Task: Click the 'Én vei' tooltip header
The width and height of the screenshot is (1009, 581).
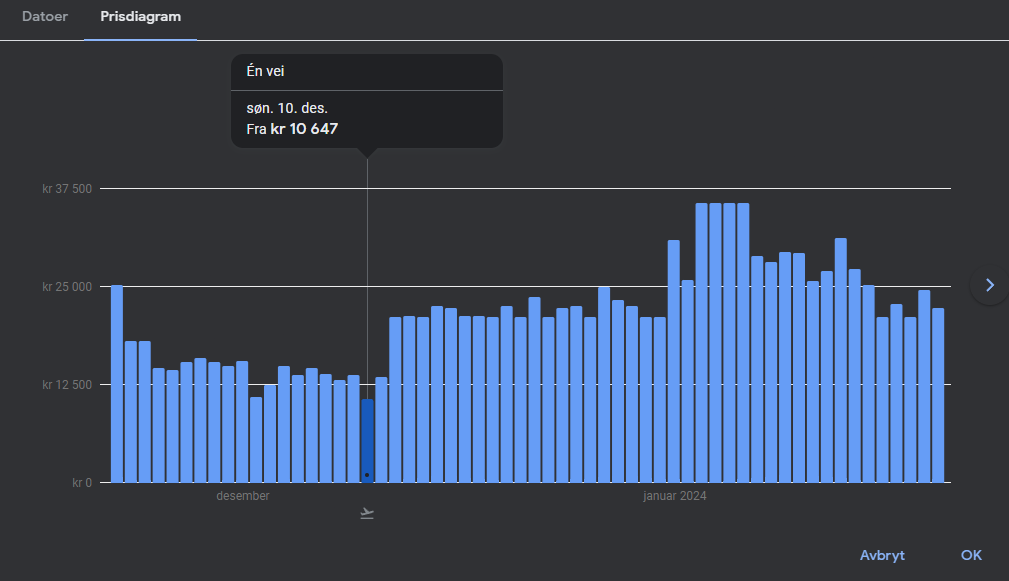Action: click(x=266, y=71)
